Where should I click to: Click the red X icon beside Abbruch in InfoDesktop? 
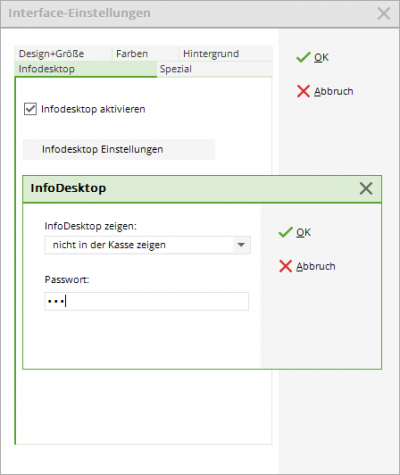click(x=285, y=266)
